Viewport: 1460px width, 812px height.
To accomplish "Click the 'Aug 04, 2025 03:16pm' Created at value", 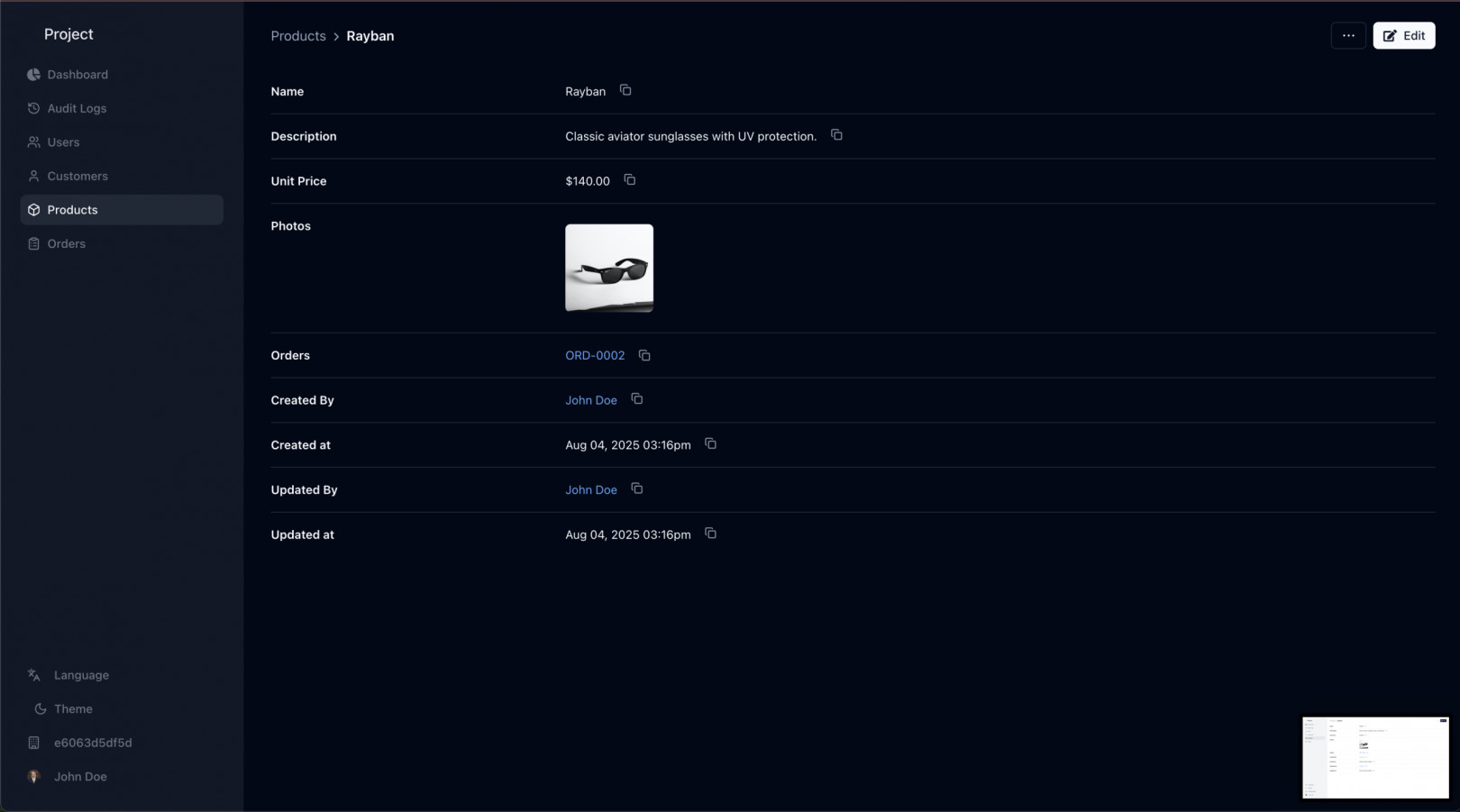I will tap(628, 445).
